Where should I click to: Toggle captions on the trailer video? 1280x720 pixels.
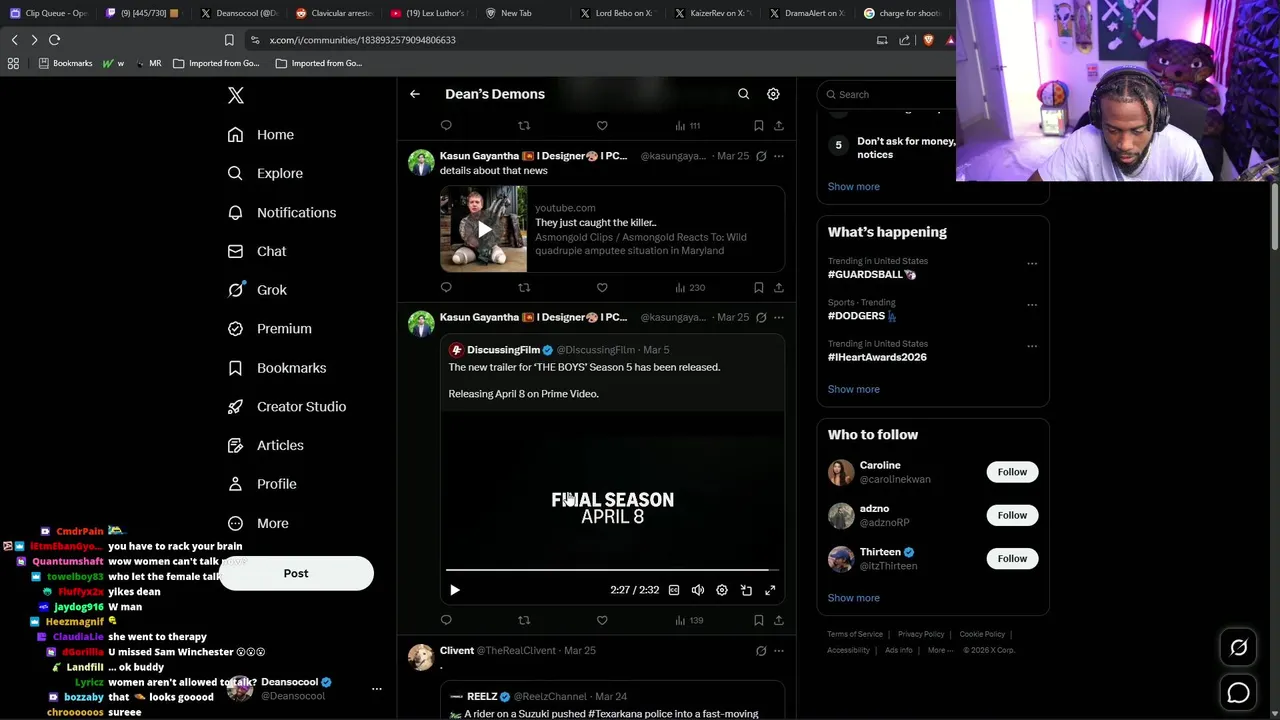pos(674,590)
